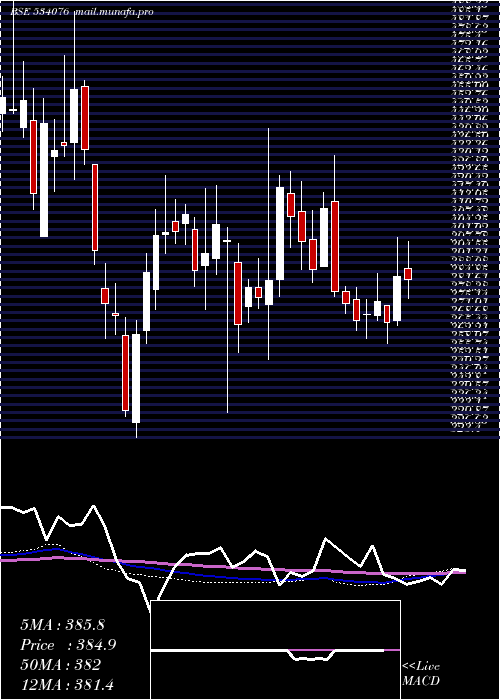
Task: Click the mail.munafa.pro label
Action: (x=113, y=12)
